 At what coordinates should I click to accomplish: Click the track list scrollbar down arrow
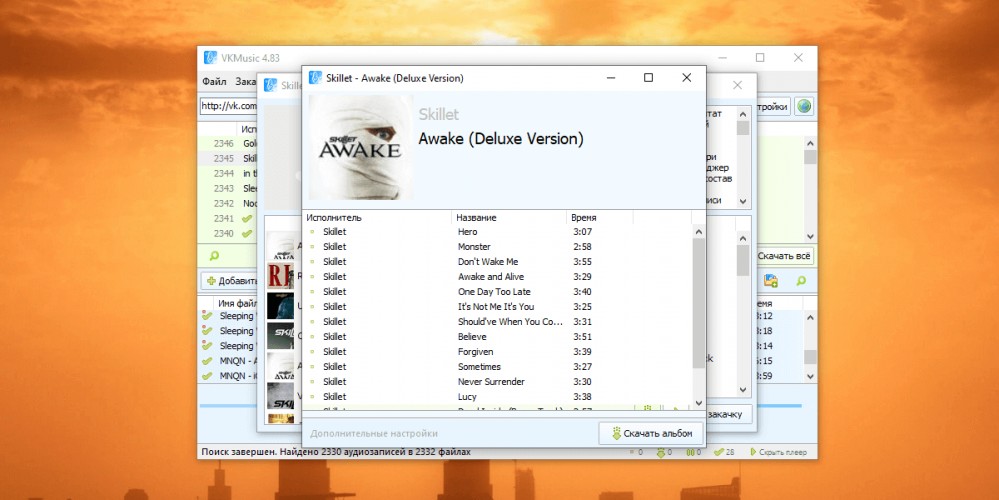(698, 403)
